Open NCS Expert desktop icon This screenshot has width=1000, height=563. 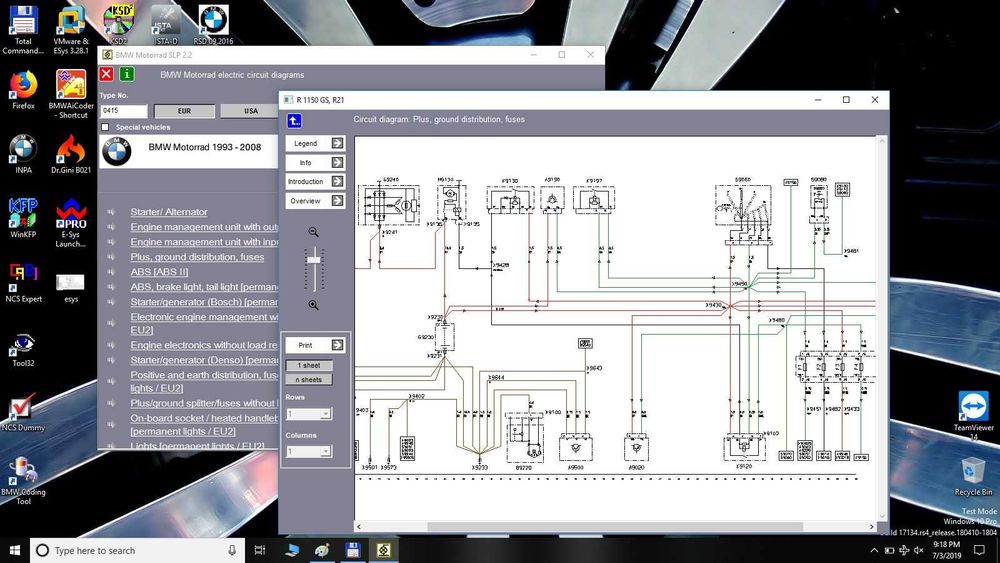coord(23,282)
